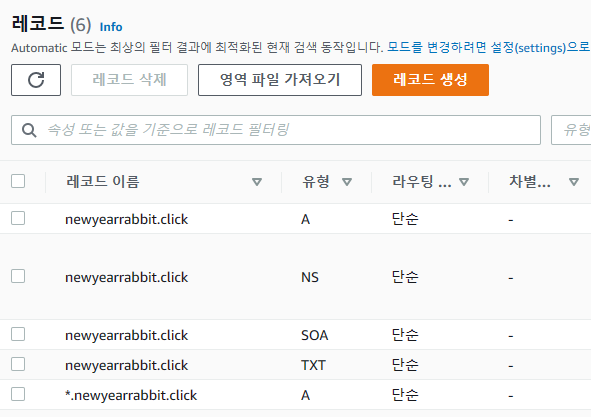Open the 유형 filter dropdown at right
The height and width of the screenshot is (417, 591).
pos(571,130)
